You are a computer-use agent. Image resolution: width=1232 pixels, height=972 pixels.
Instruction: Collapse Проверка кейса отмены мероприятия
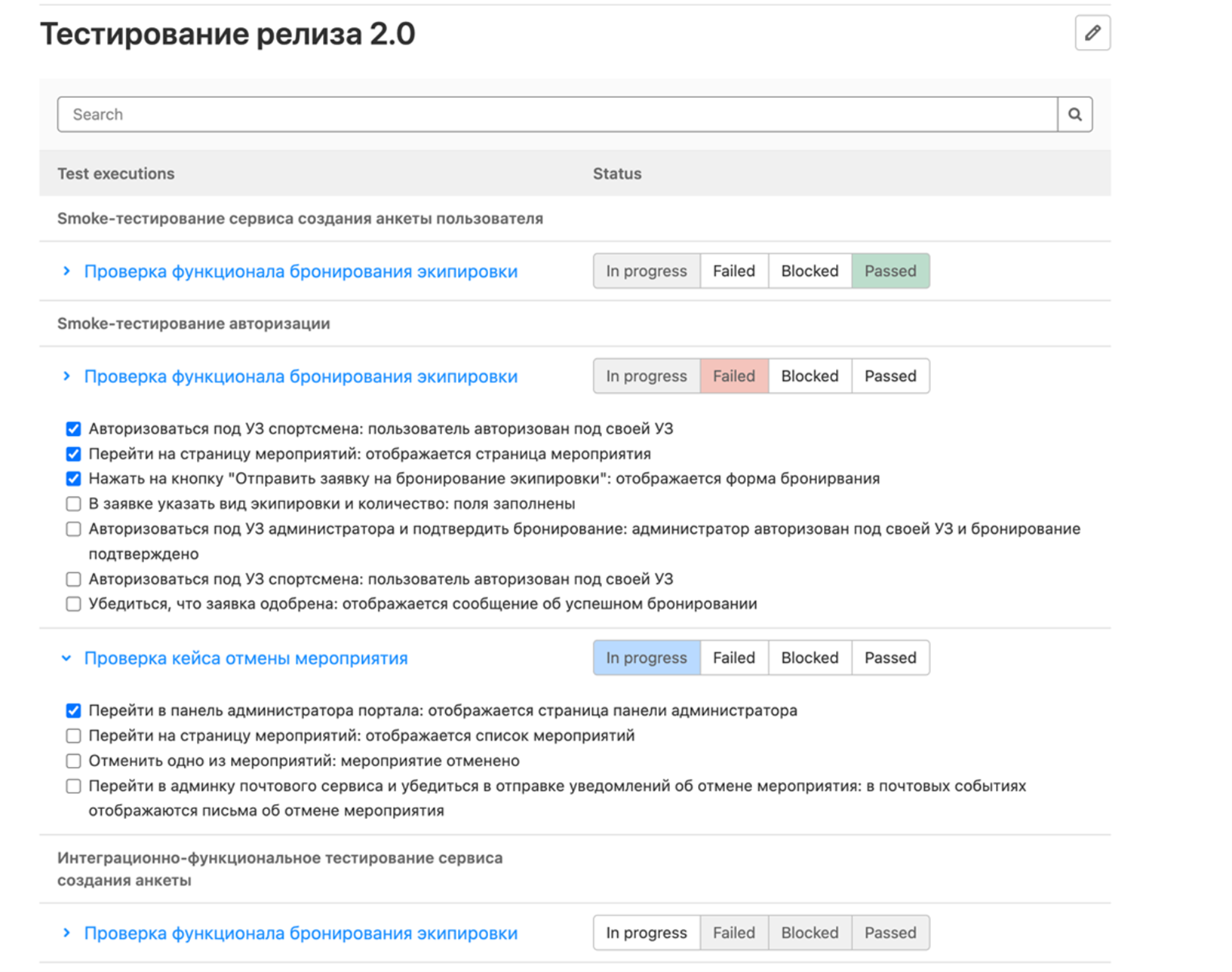(x=66, y=658)
